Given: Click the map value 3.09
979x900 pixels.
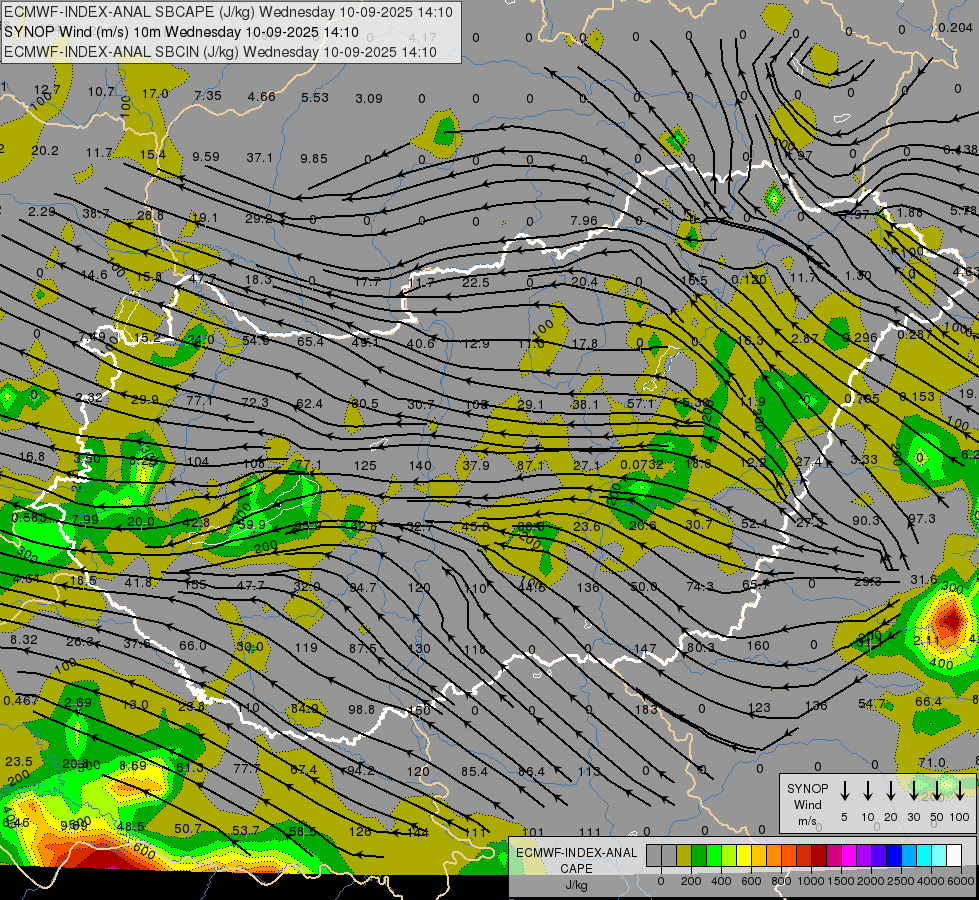Looking at the screenshot, I should coord(369,98).
